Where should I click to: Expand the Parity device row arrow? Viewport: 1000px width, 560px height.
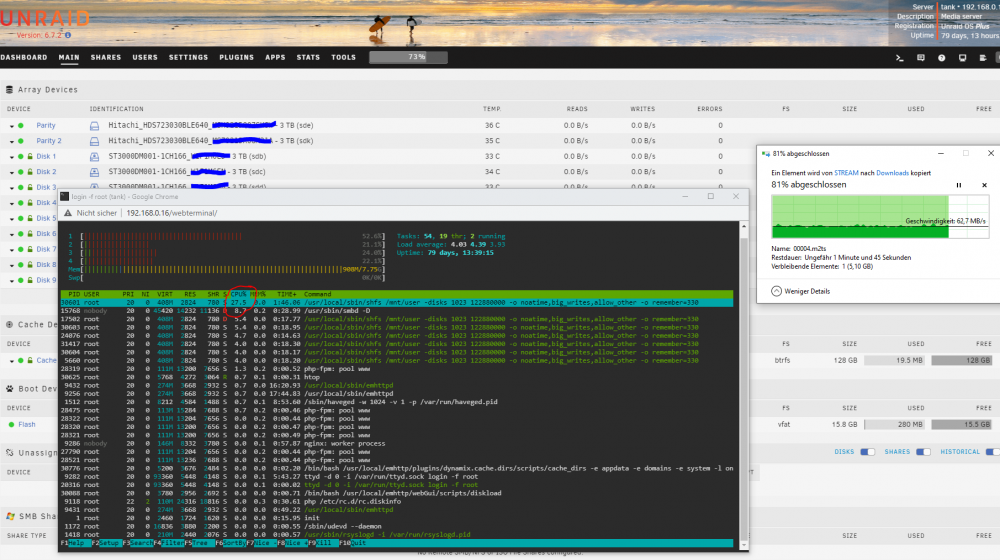pos(11,126)
